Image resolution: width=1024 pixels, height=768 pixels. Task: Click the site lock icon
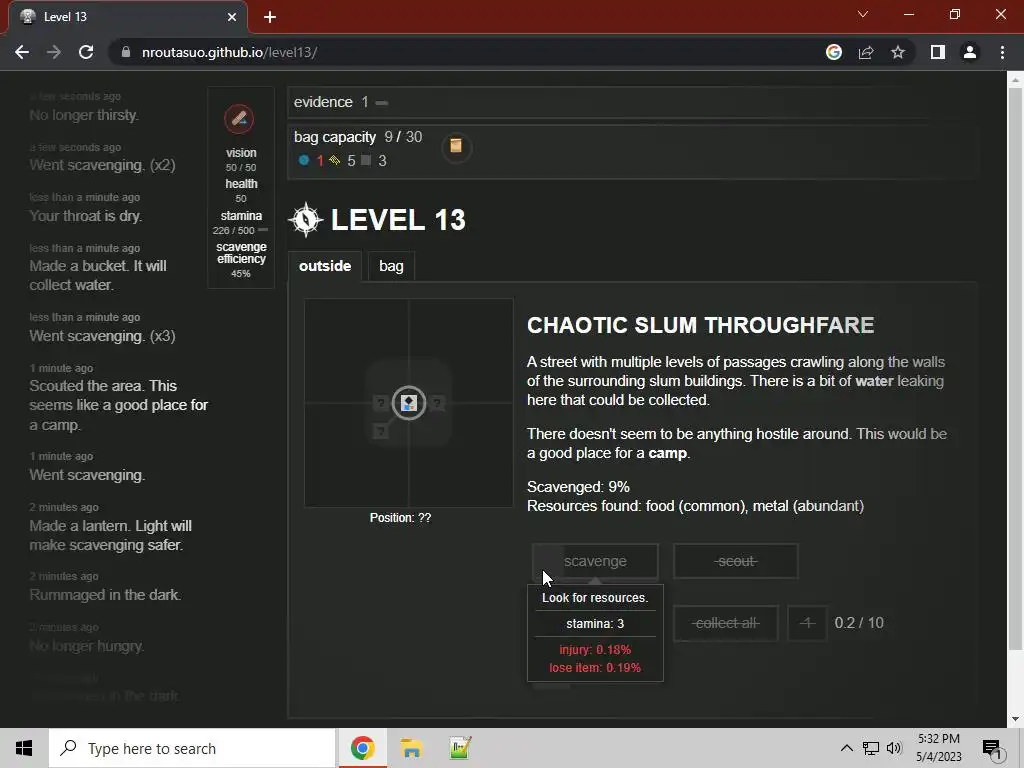pyautogui.click(x=126, y=52)
